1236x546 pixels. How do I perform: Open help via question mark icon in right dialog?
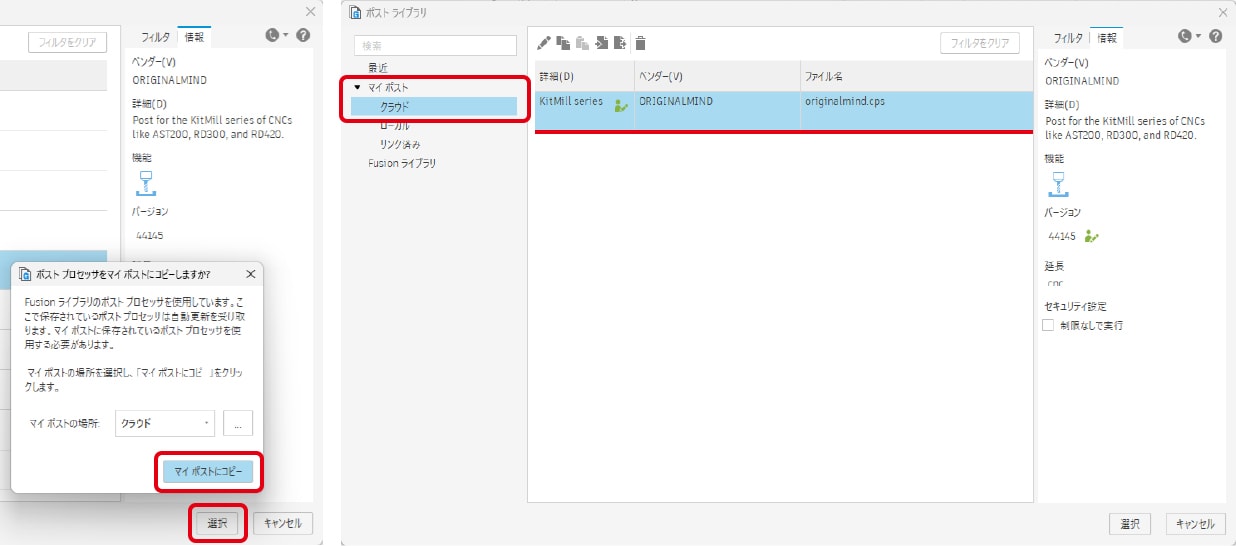1215,36
